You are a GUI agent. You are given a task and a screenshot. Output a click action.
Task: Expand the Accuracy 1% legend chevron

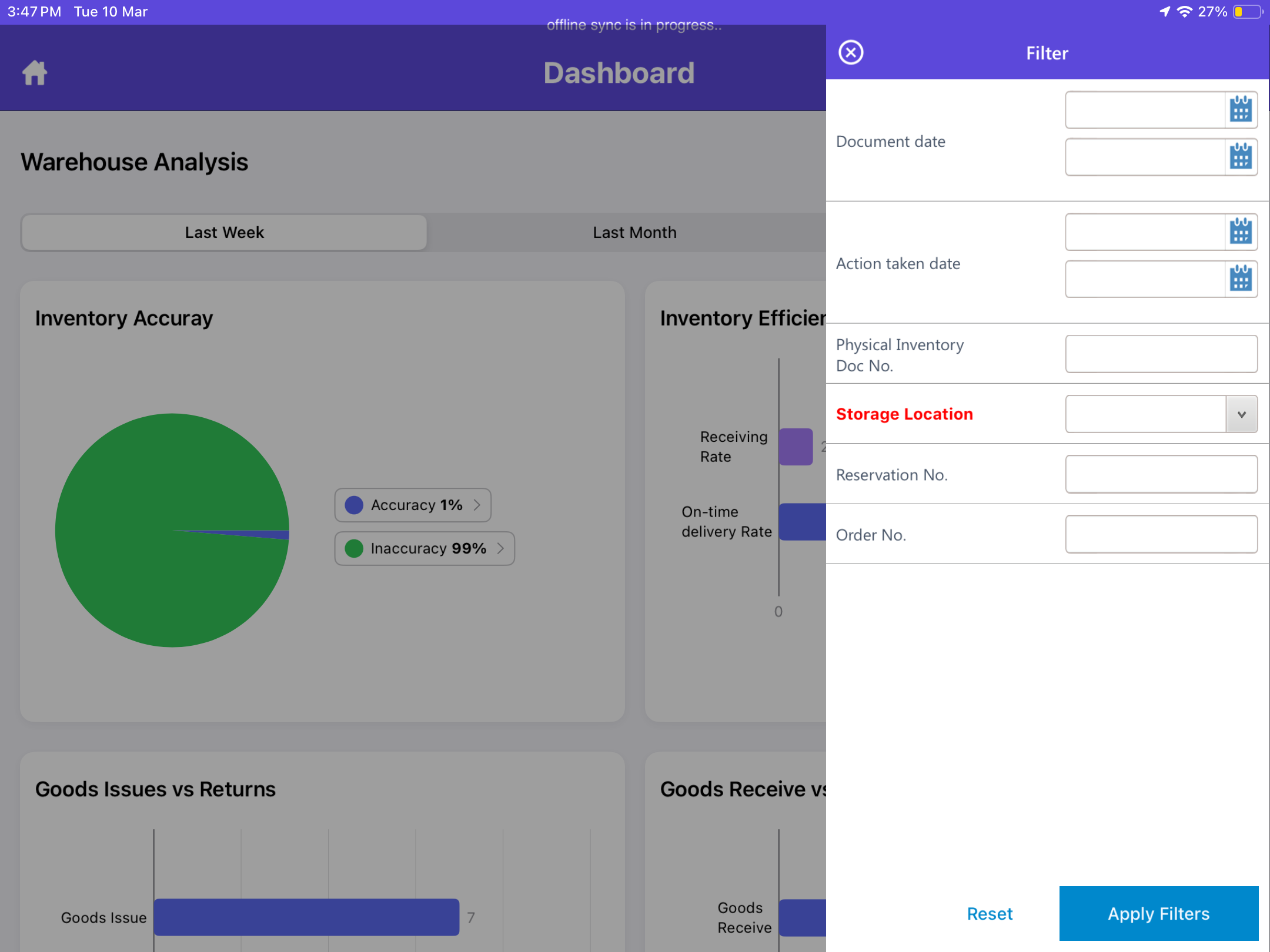coord(477,505)
